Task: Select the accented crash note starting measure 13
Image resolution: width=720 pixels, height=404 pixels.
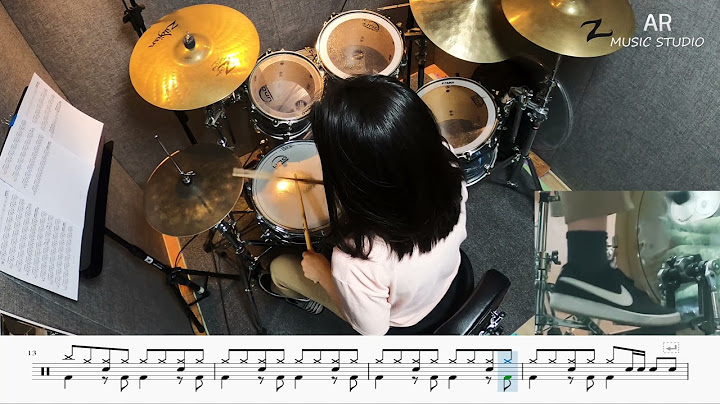Action: tap(69, 357)
